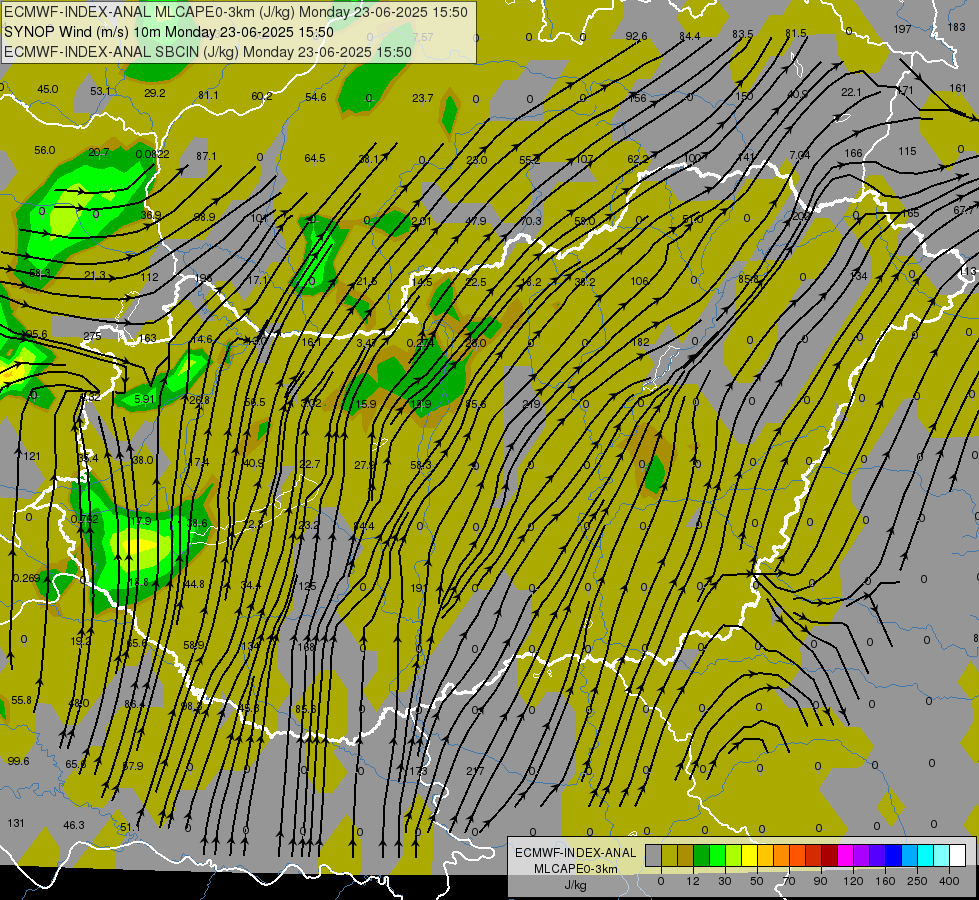The width and height of the screenshot is (979, 900).
Task: Click the map value '275'
Action: [92, 336]
